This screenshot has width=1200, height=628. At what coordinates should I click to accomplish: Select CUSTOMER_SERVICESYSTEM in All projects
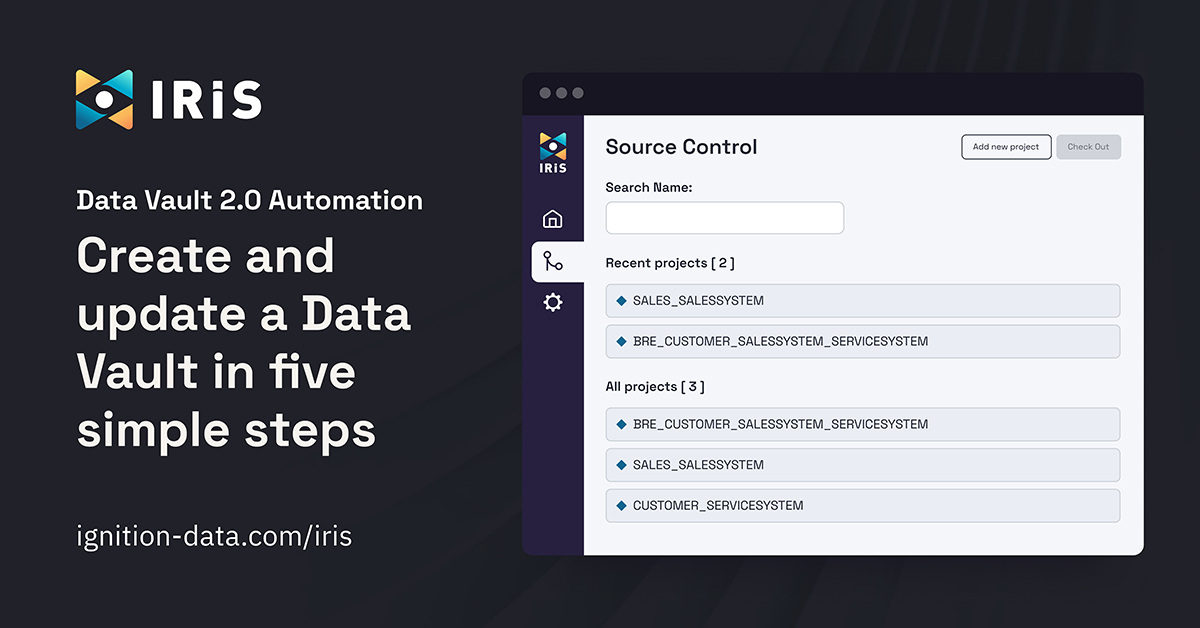[862, 505]
